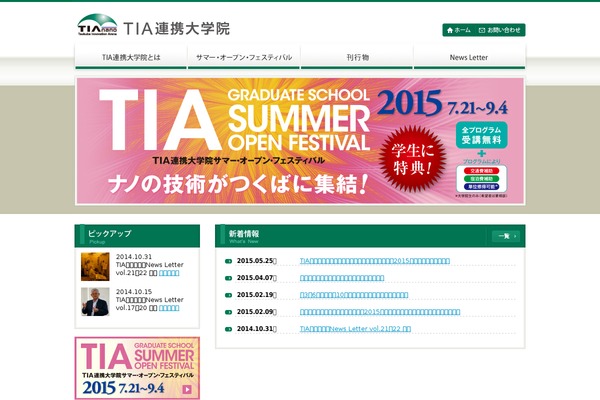
Task: Click the arrow icon on the small festival banner
Action: pos(187,389)
